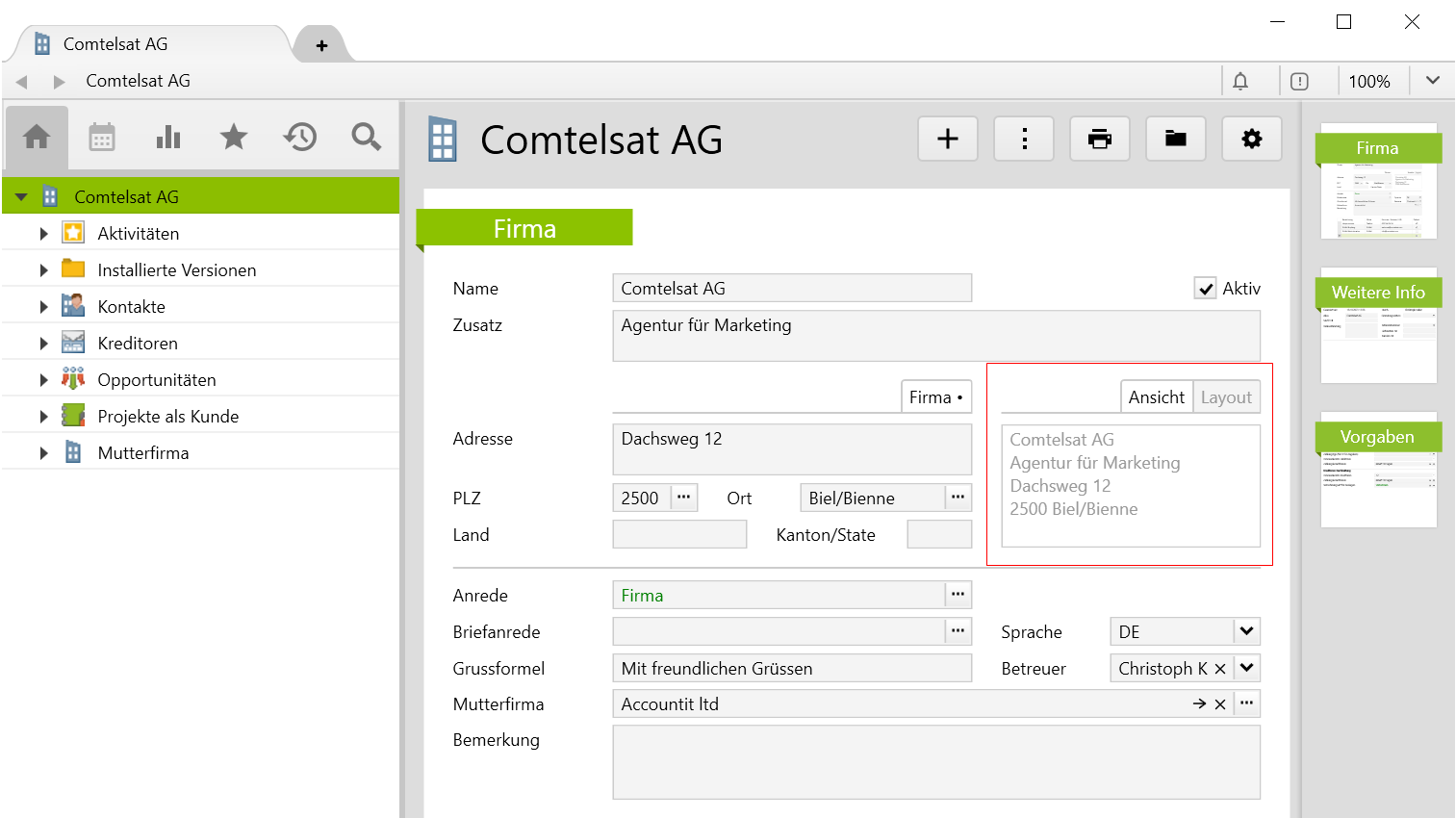Open search with the magnifier icon
This screenshot has height=818, width=1456.
366,138
